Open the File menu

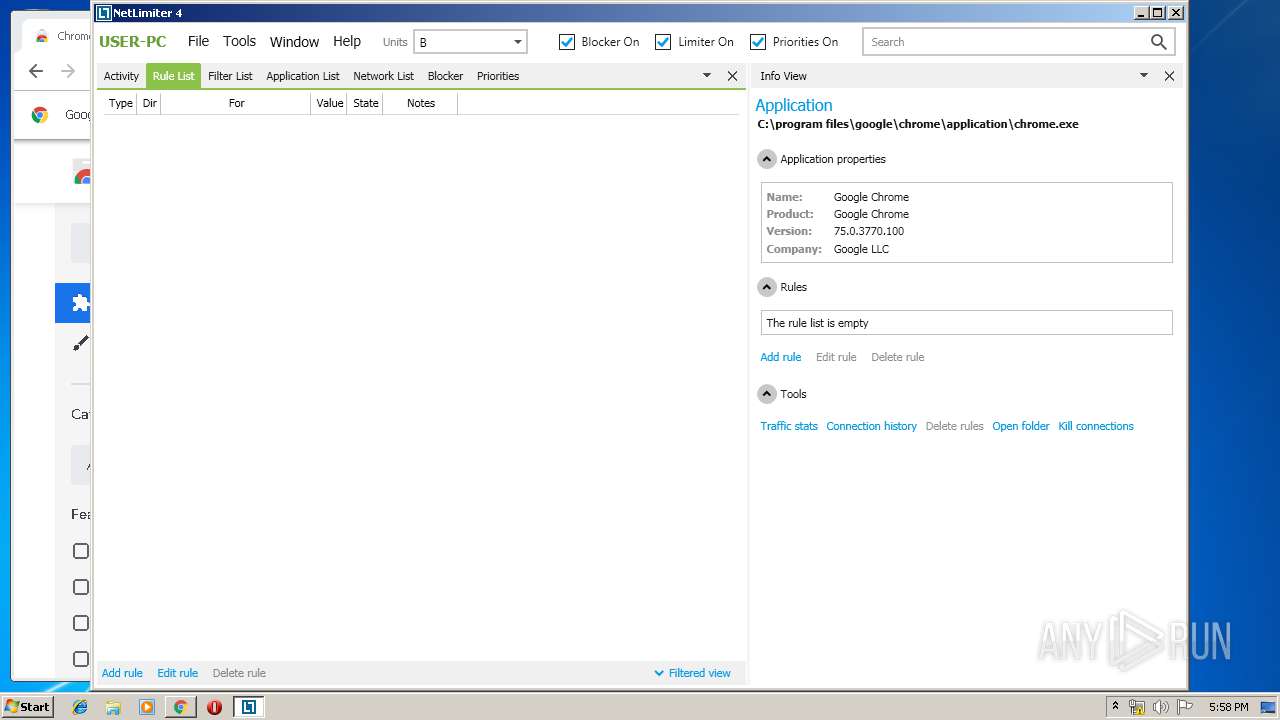click(x=199, y=41)
